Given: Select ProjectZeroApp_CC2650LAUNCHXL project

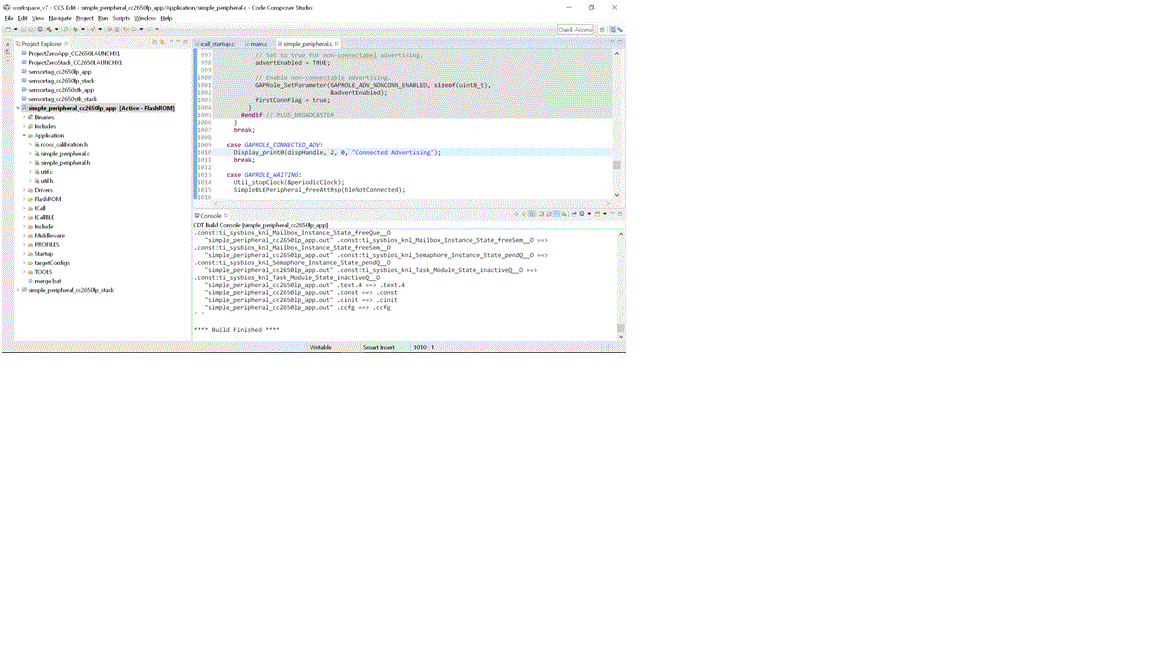Looking at the screenshot, I should pyautogui.click(x=74, y=54).
